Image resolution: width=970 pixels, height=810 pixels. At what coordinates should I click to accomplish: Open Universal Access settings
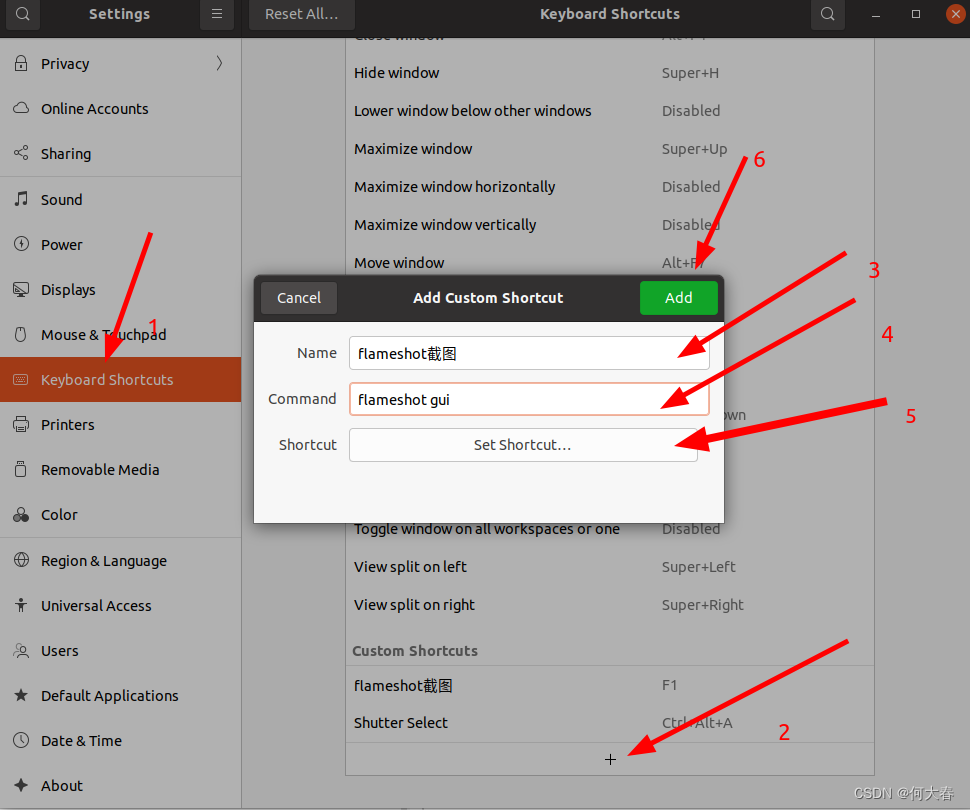(x=121, y=606)
